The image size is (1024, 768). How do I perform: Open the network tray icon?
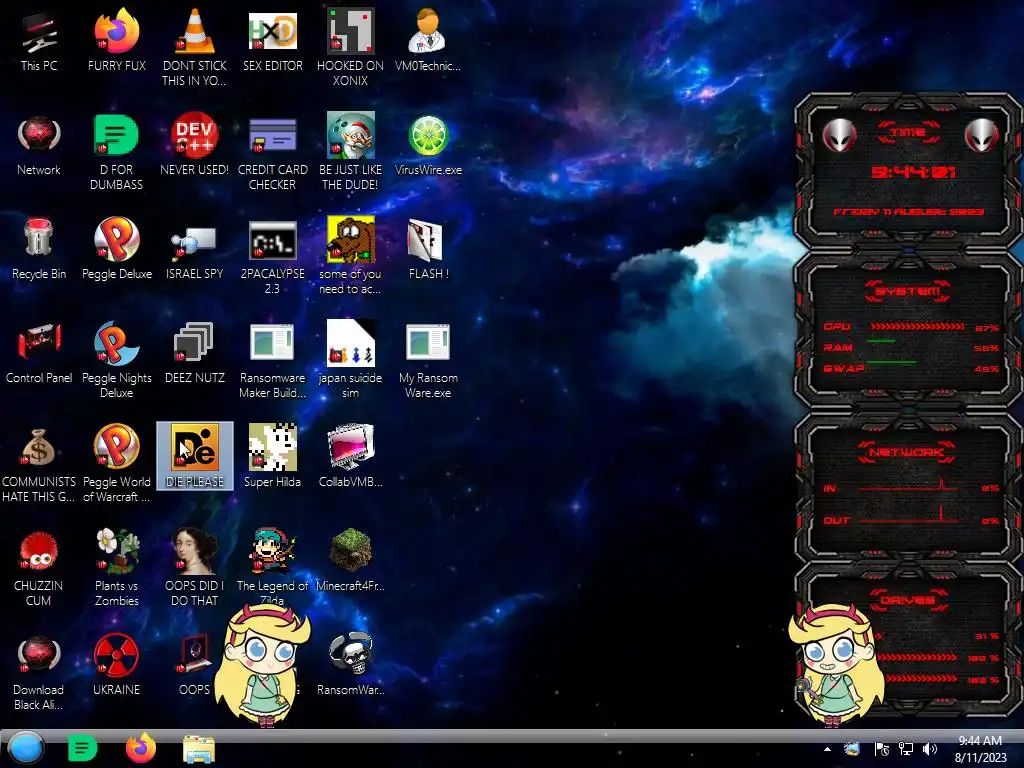906,749
